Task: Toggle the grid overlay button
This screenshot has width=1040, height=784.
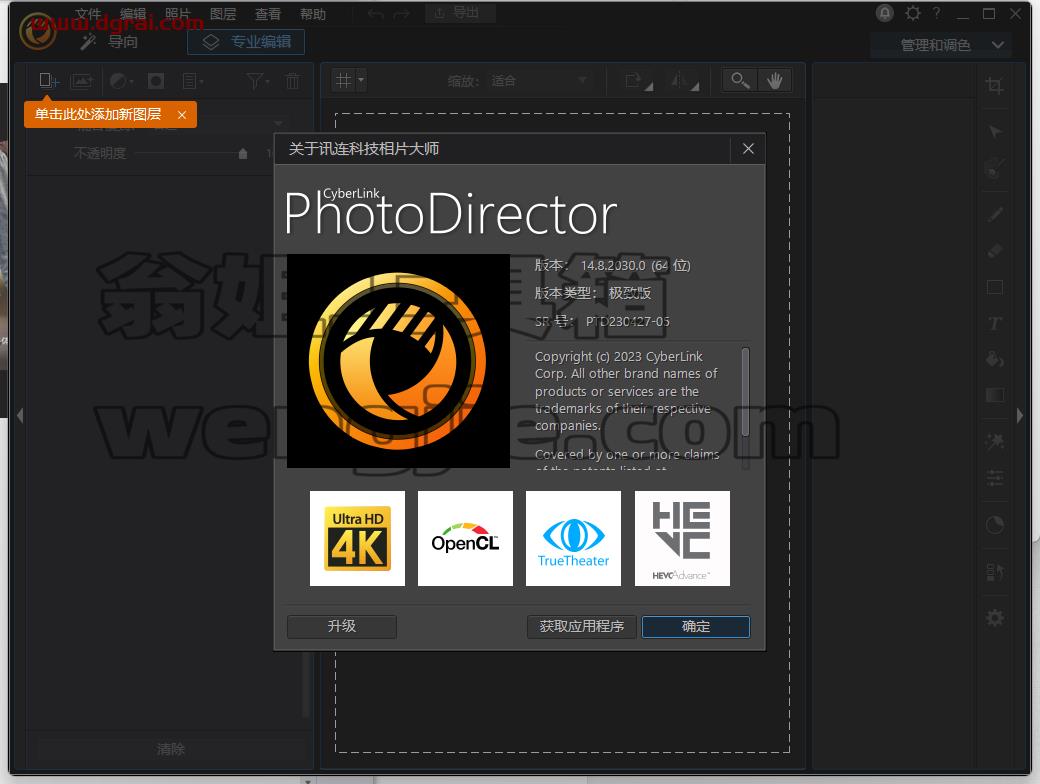Action: pyautogui.click(x=344, y=81)
